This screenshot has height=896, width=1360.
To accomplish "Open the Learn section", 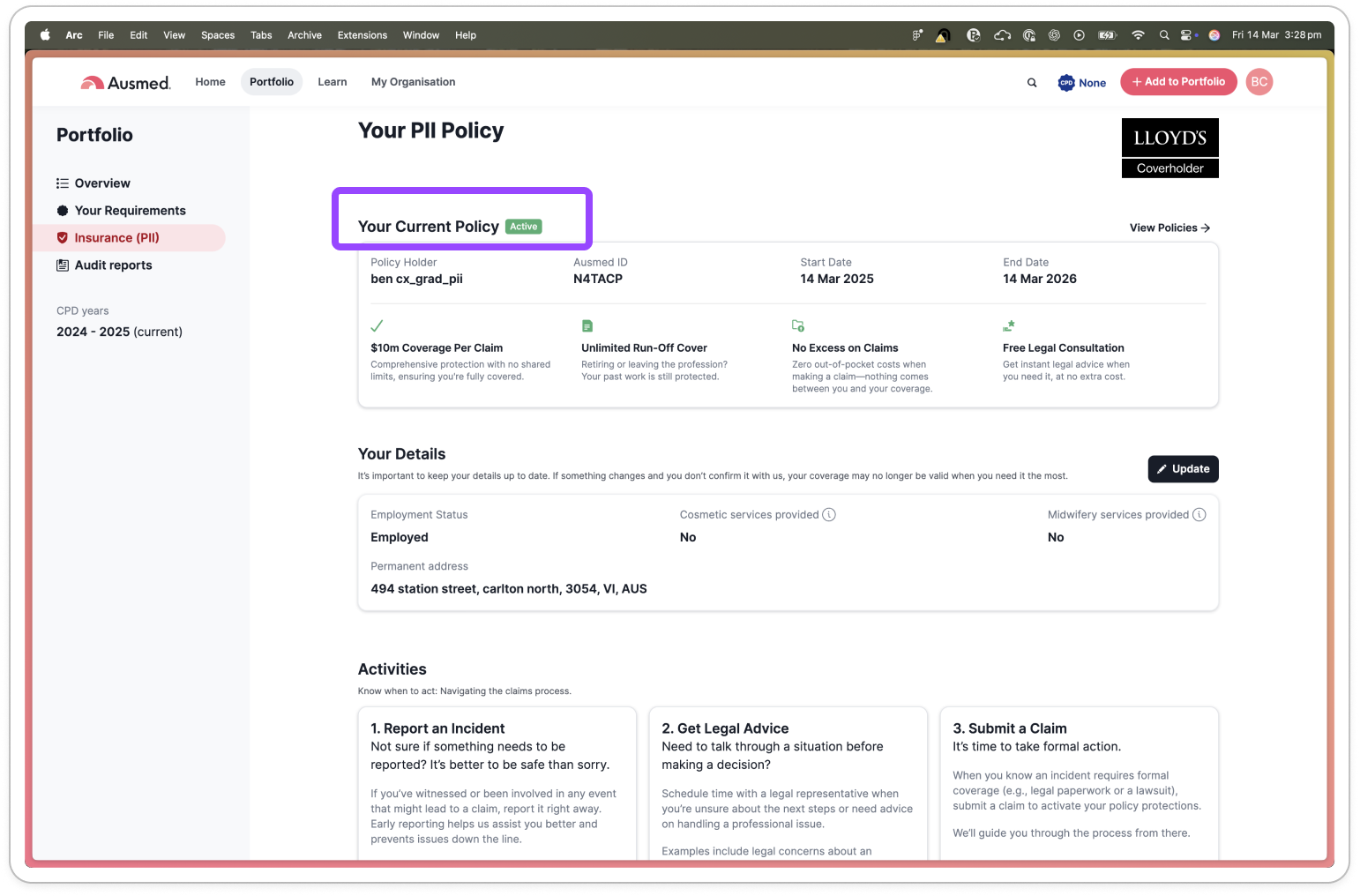I will click(332, 82).
